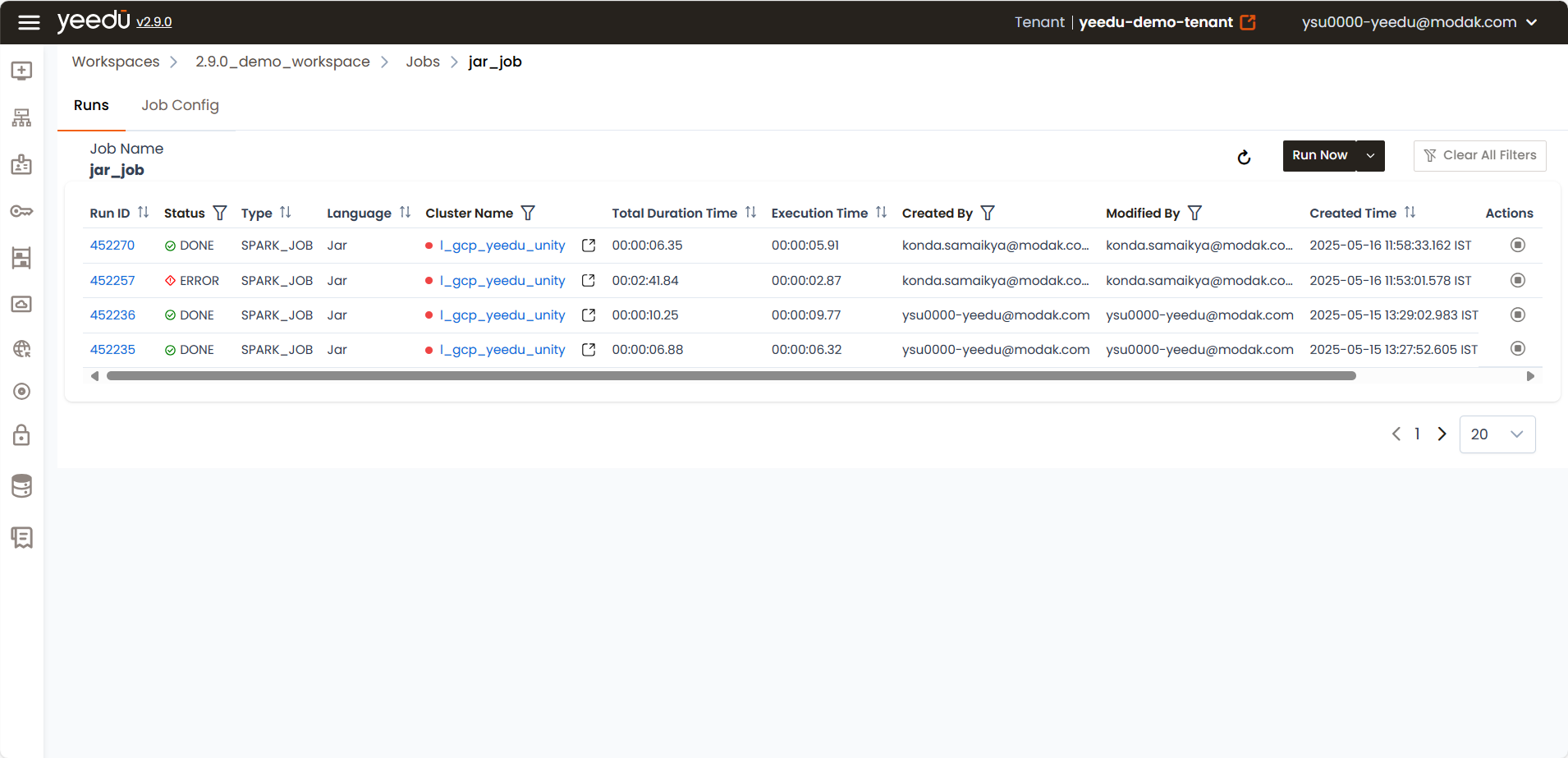Click scrollbar left arrow

click(x=95, y=376)
